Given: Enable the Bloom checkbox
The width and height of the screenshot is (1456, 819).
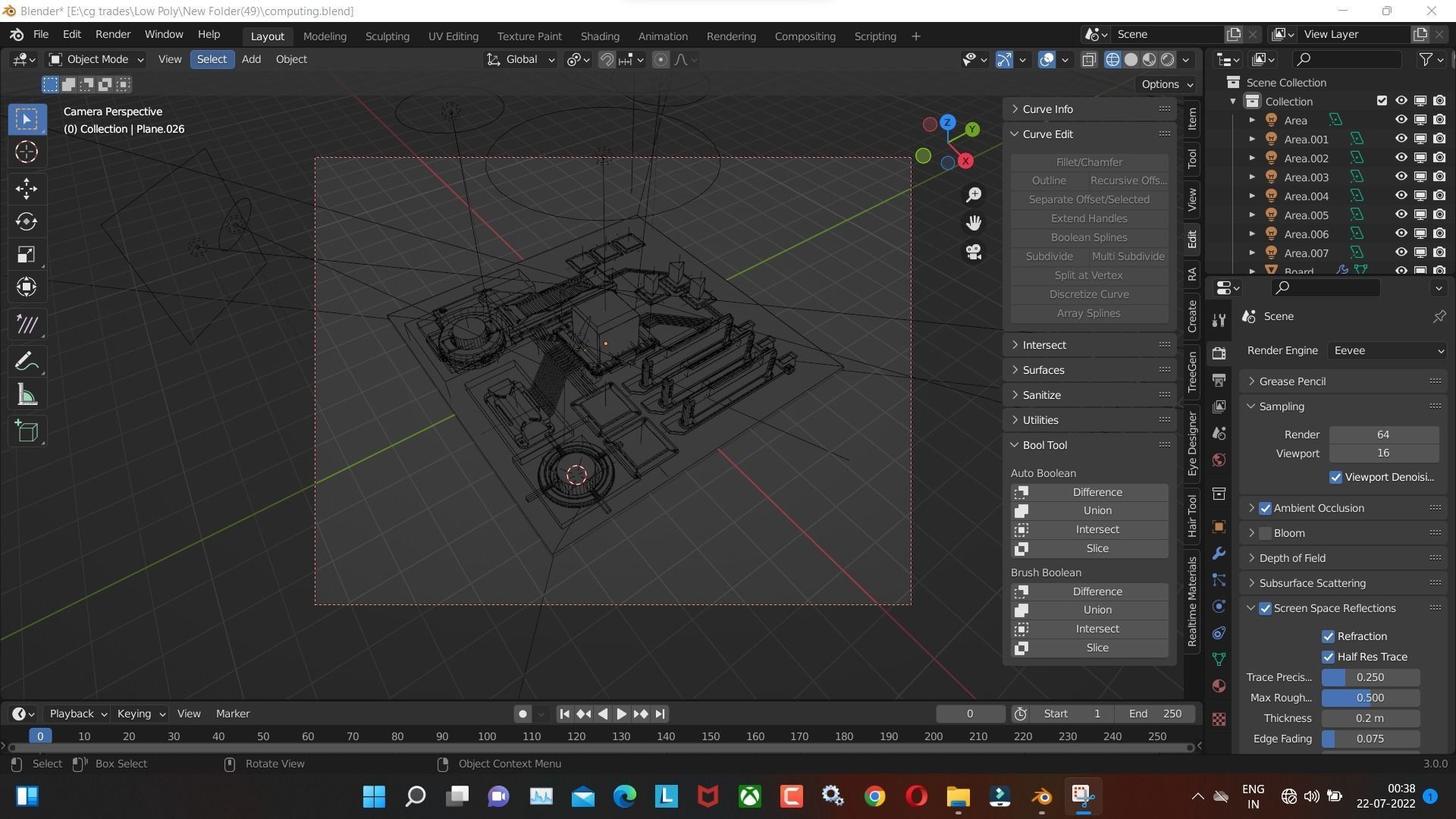Looking at the screenshot, I should tap(1265, 533).
